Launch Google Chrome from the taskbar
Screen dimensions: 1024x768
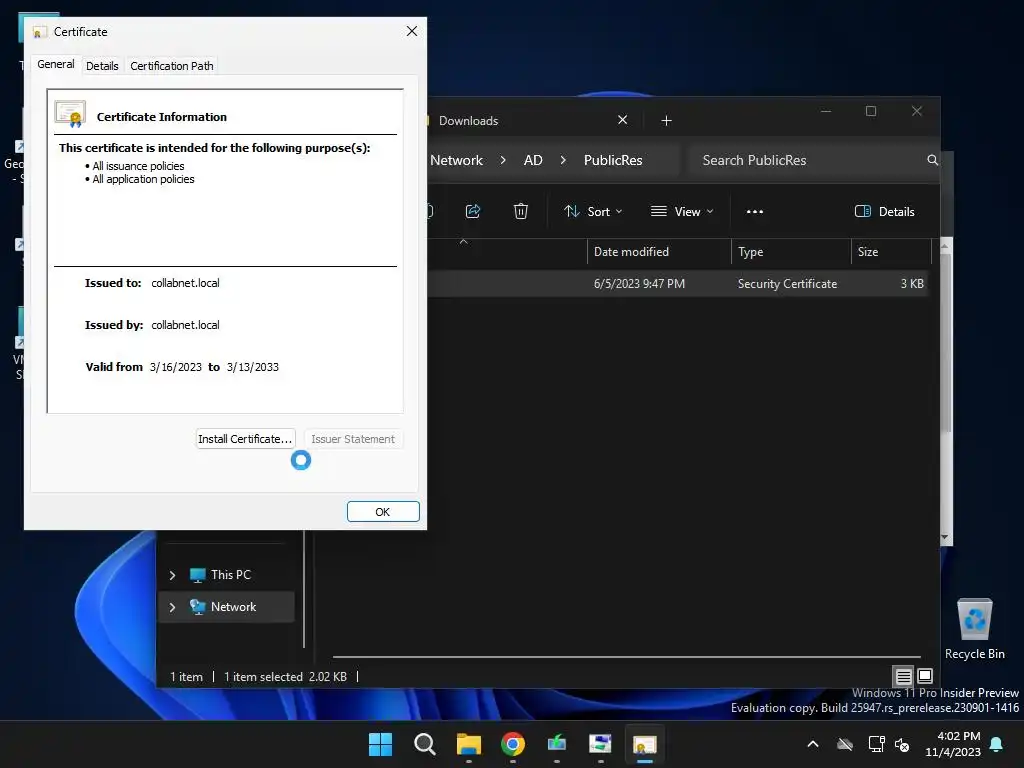click(513, 744)
